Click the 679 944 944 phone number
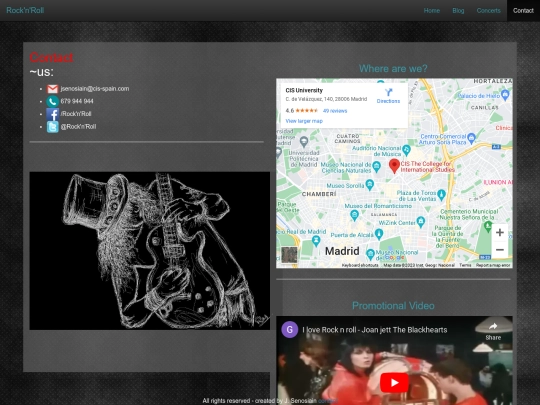Screen dimensions: 540x405 pyautogui.click(x=77, y=101)
